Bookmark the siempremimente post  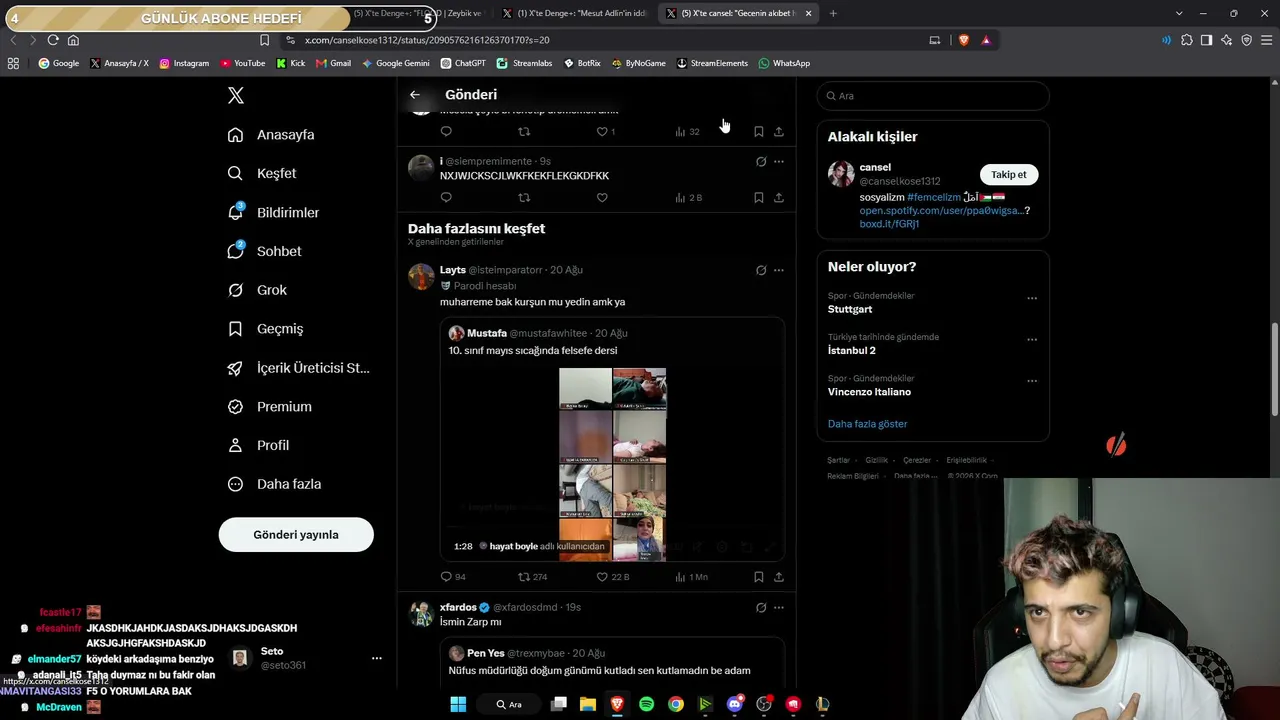tap(759, 198)
